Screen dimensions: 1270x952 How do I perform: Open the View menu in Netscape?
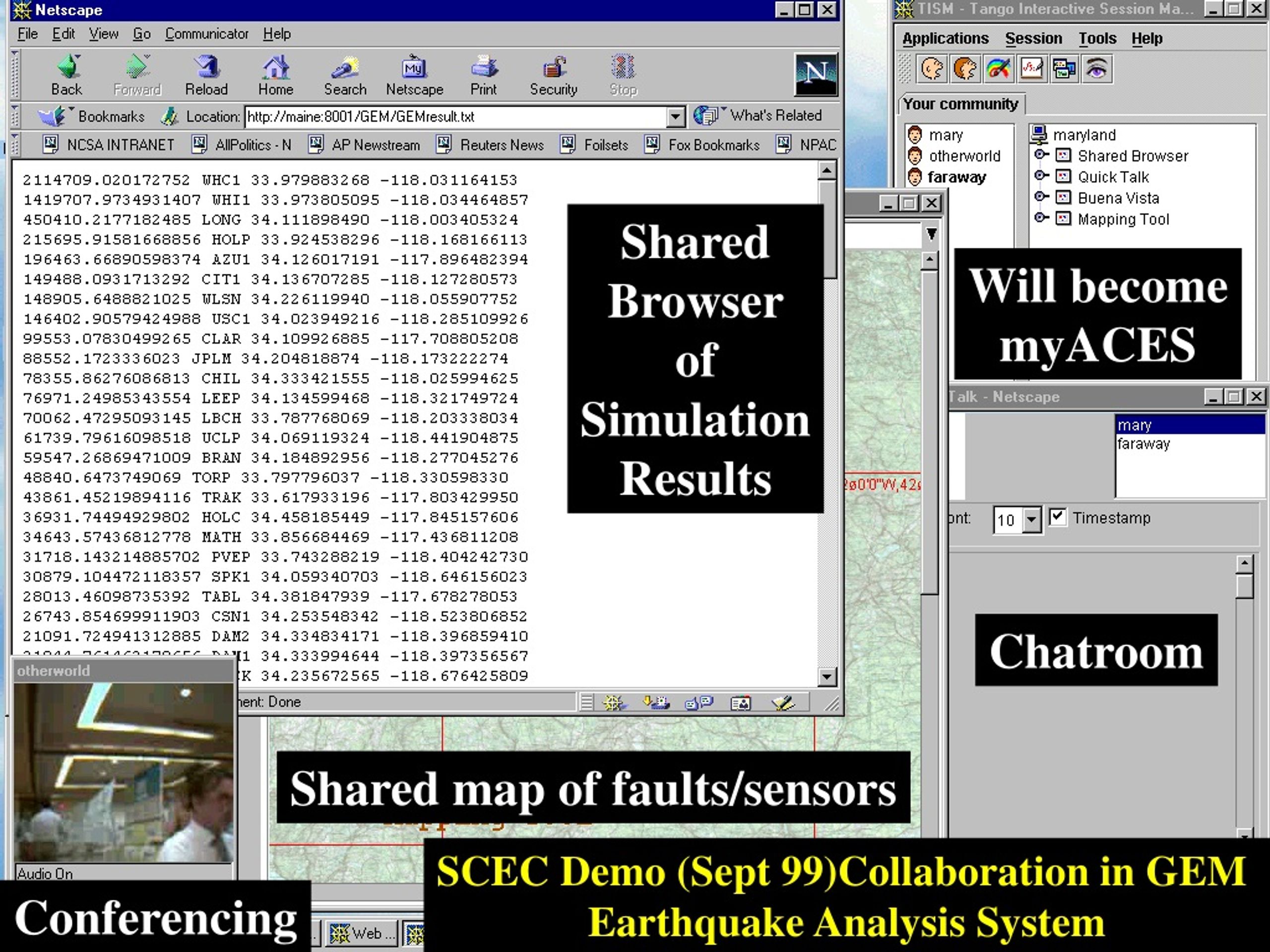click(104, 34)
